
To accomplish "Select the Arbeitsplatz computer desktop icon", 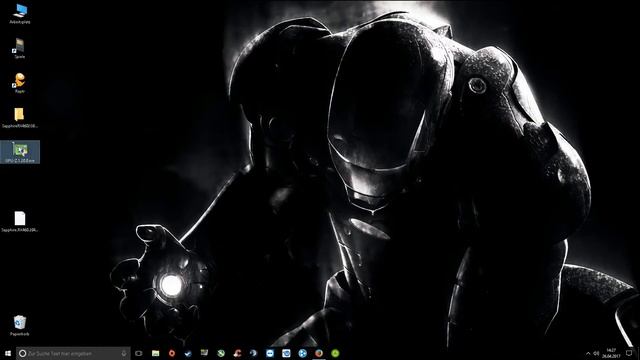I will coord(20,13).
